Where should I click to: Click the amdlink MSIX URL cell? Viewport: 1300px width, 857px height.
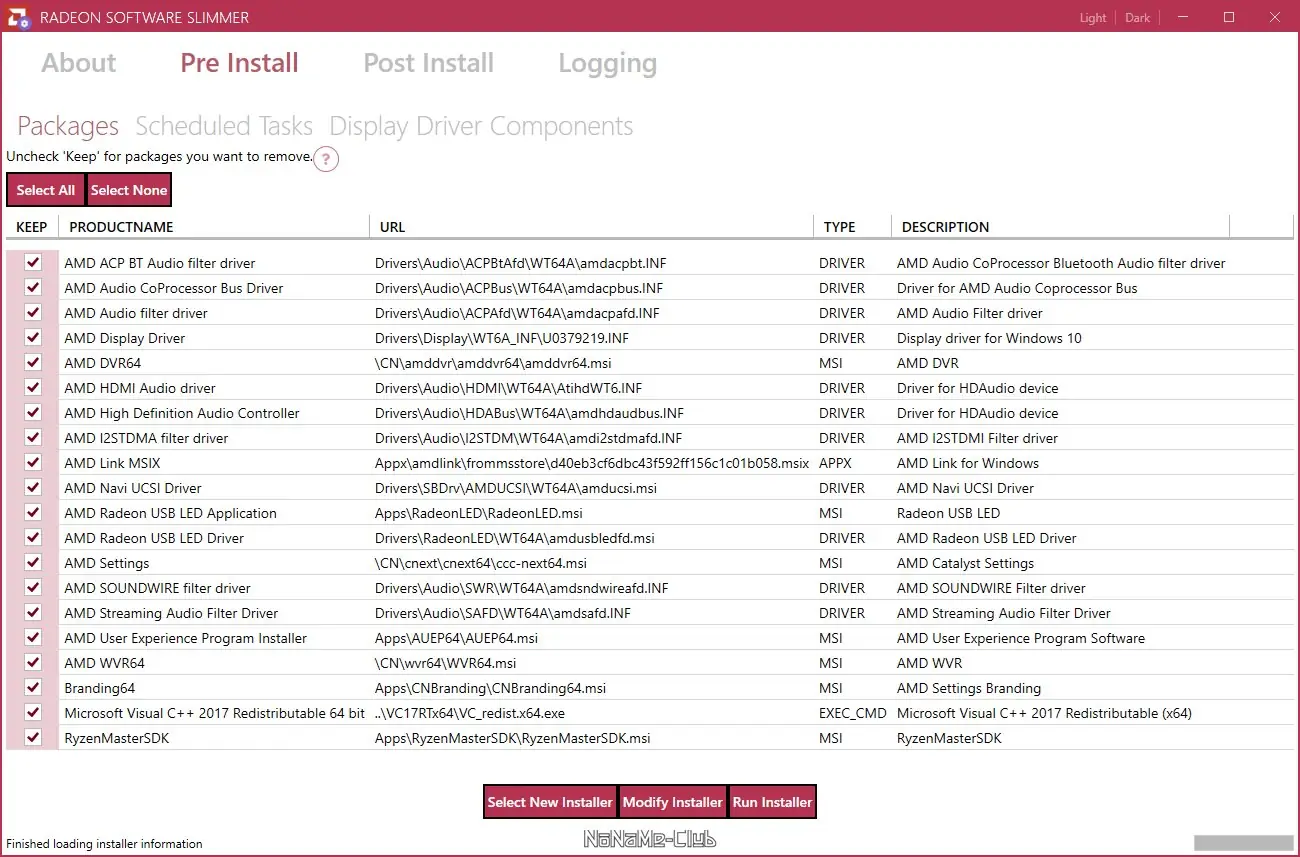(592, 463)
